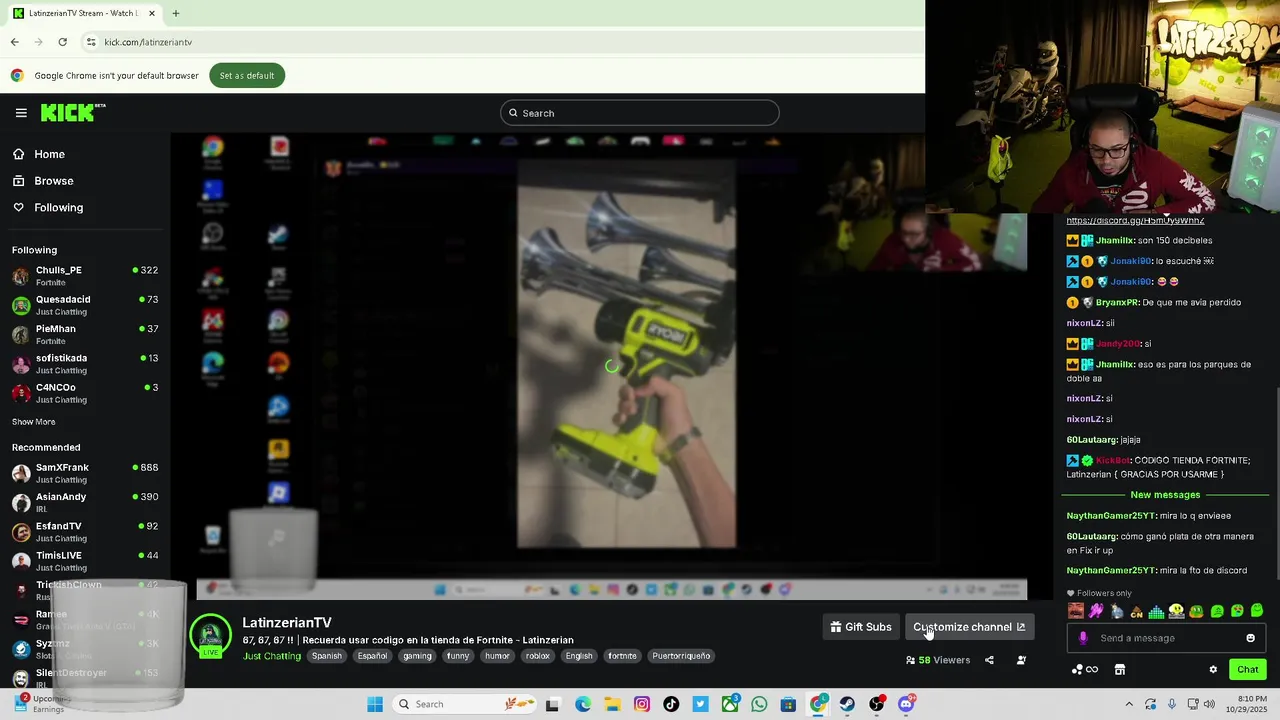1280x720 pixels.
Task: Select the fortnite tag
Action: [x=622, y=656]
